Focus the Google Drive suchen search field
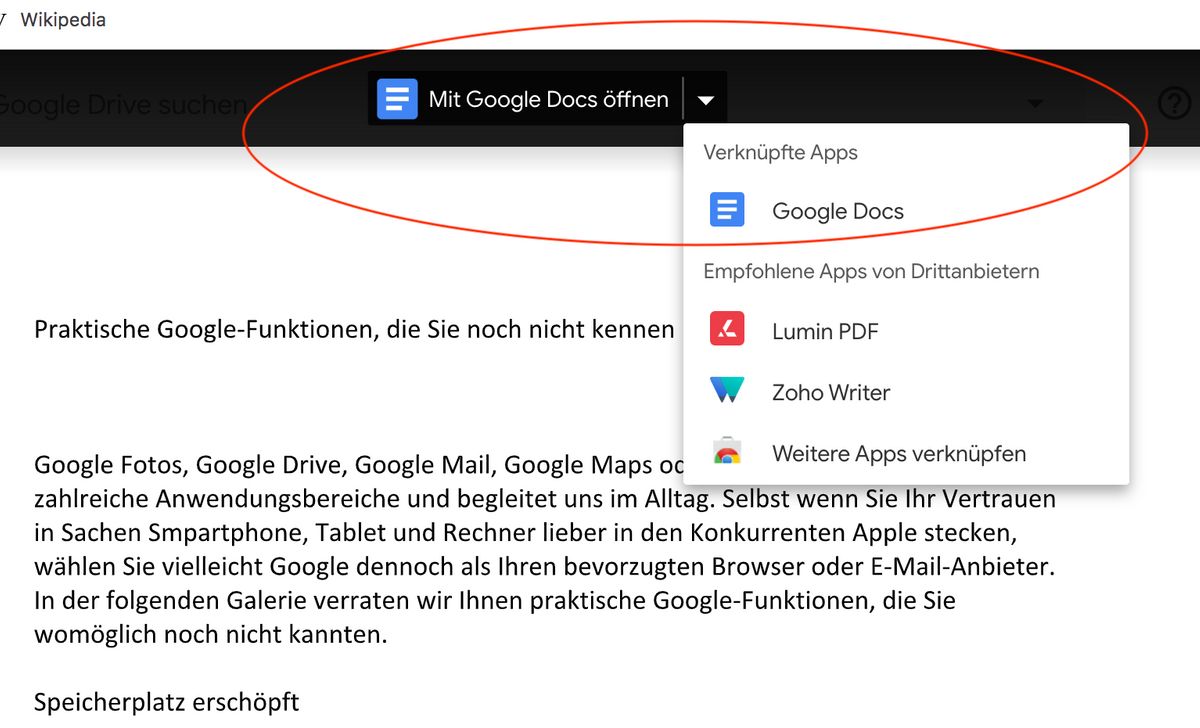This screenshot has height=728, width=1200. (124, 104)
